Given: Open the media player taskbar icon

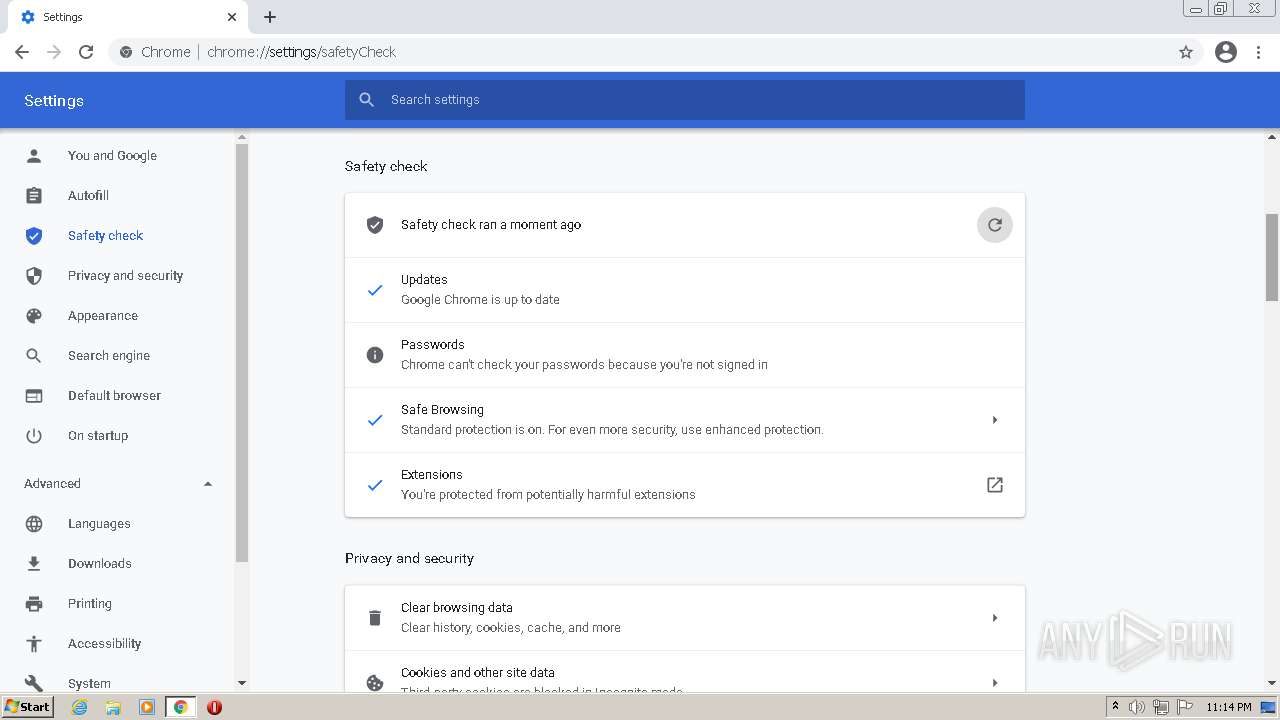Looking at the screenshot, I should [147, 707].
